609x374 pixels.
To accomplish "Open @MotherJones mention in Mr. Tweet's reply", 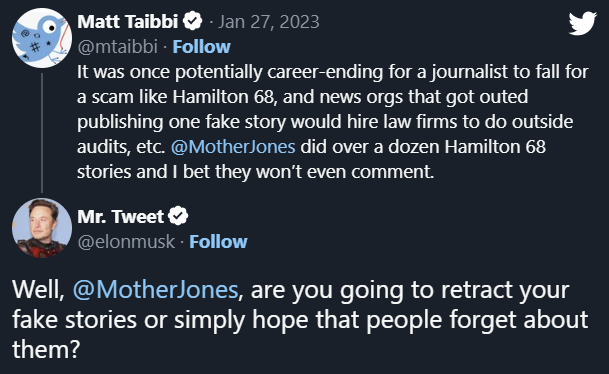I will click(x=155, y=290).
